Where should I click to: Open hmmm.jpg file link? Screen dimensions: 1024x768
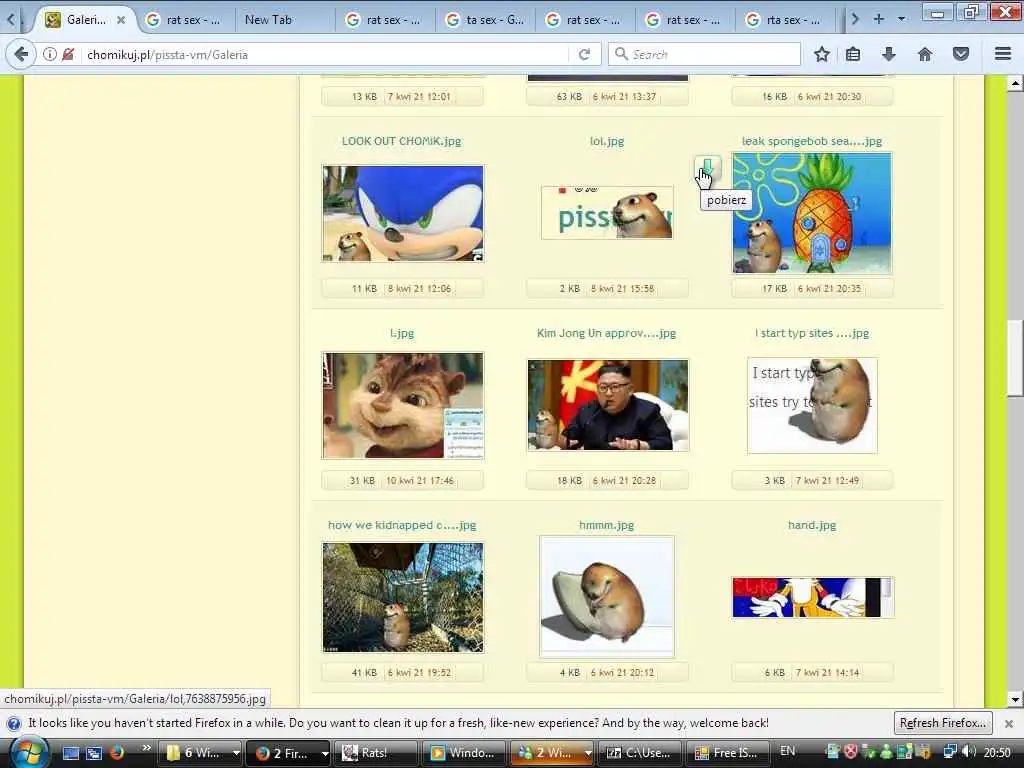coord(606,525)
